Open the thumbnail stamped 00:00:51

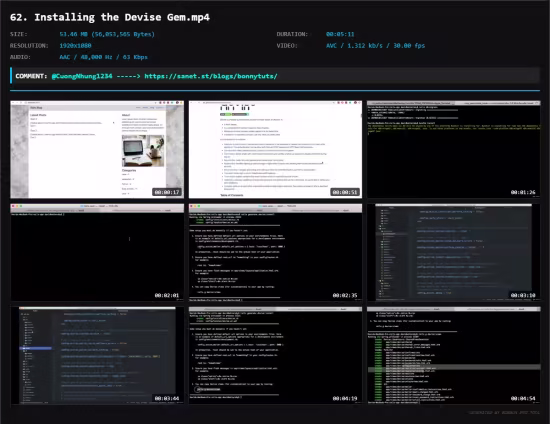tap(275, 149)
